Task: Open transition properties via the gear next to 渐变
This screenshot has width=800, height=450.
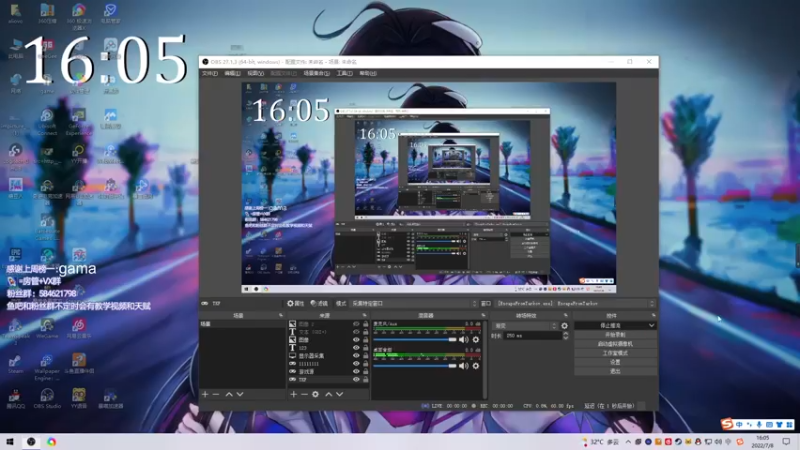Action: (564, 326)
